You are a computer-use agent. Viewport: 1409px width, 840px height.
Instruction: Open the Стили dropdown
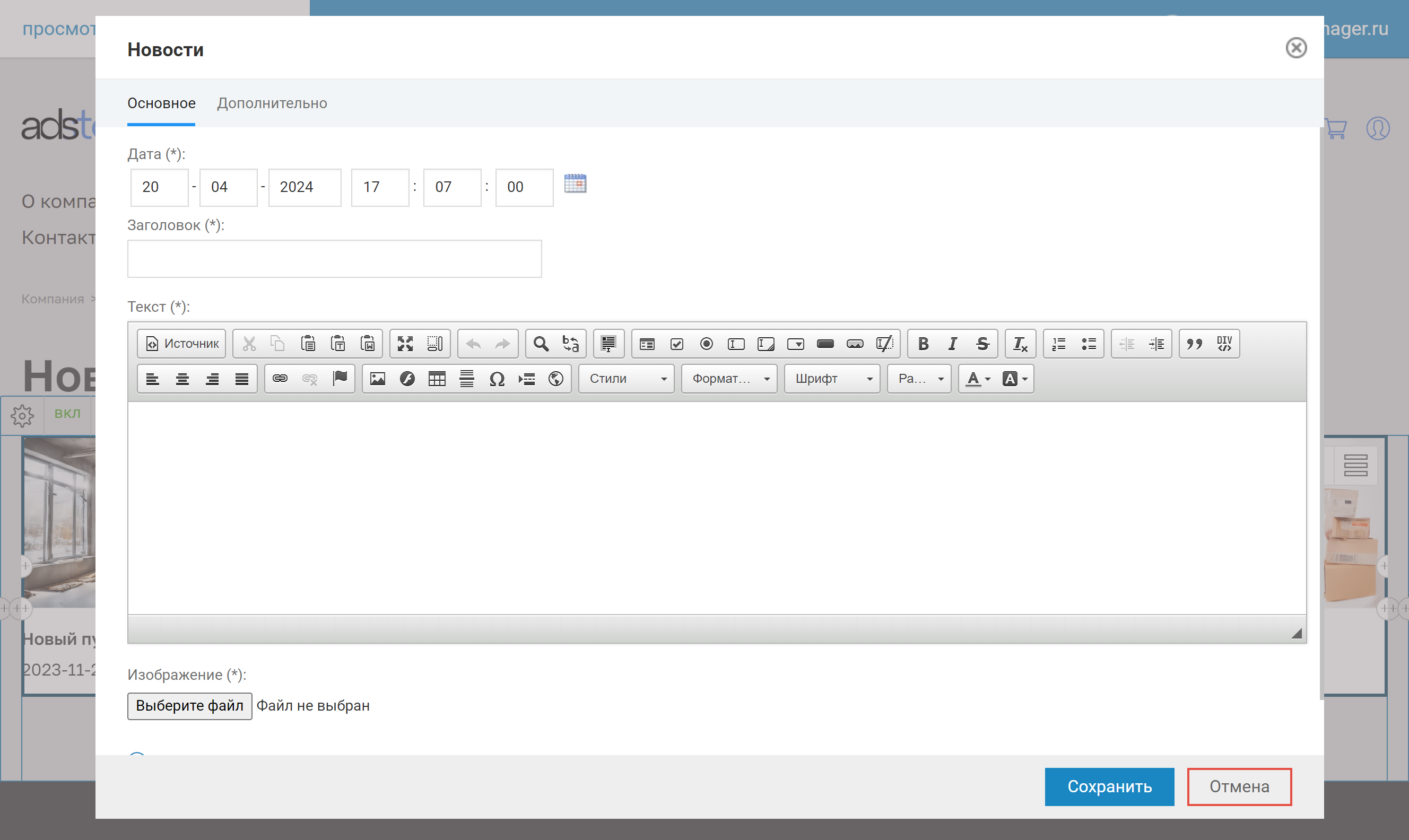tap(627, 379)
